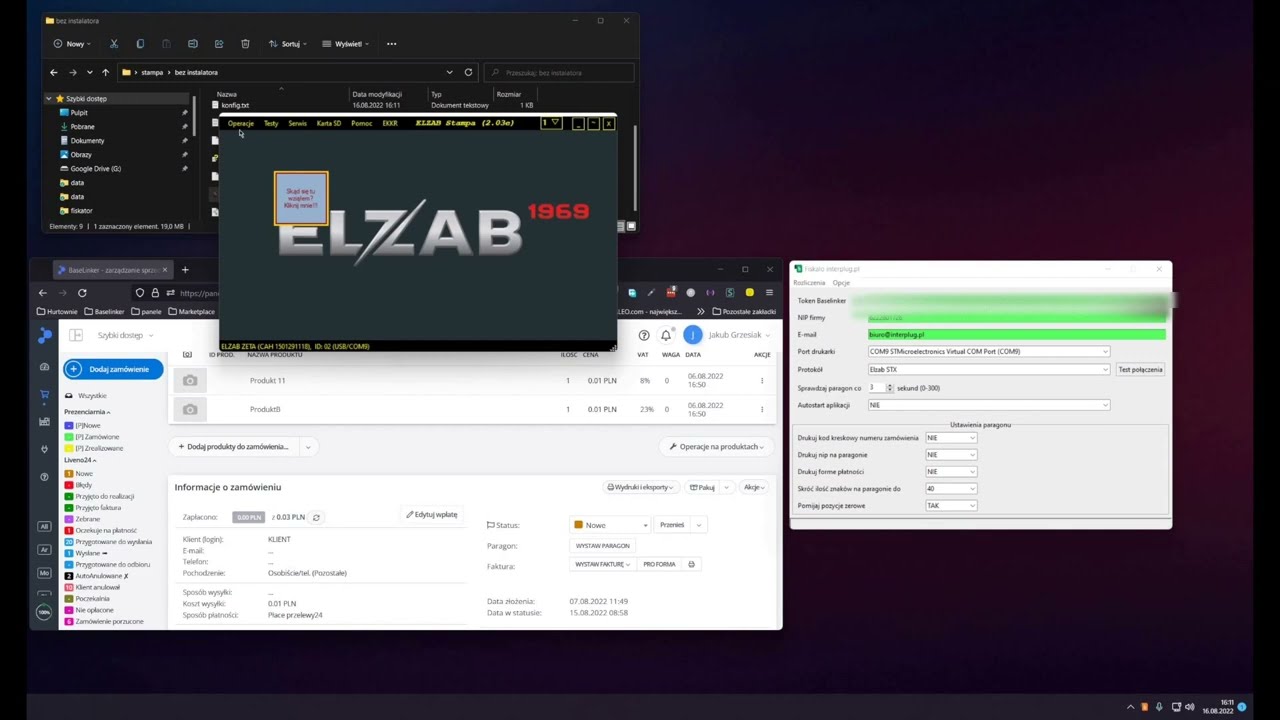This screenshot has height=720, width=1280.
Task: Toggle the BaseLinker side panel layout icon
Action: 76,335
